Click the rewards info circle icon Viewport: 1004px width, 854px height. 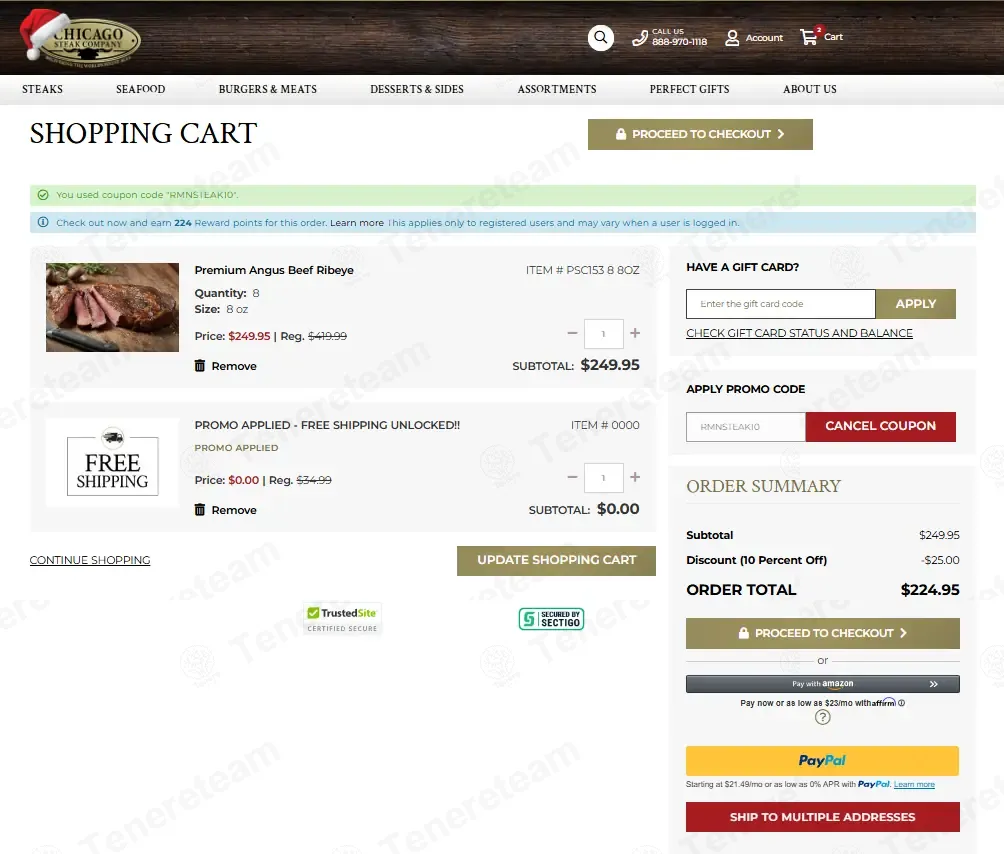43,222
